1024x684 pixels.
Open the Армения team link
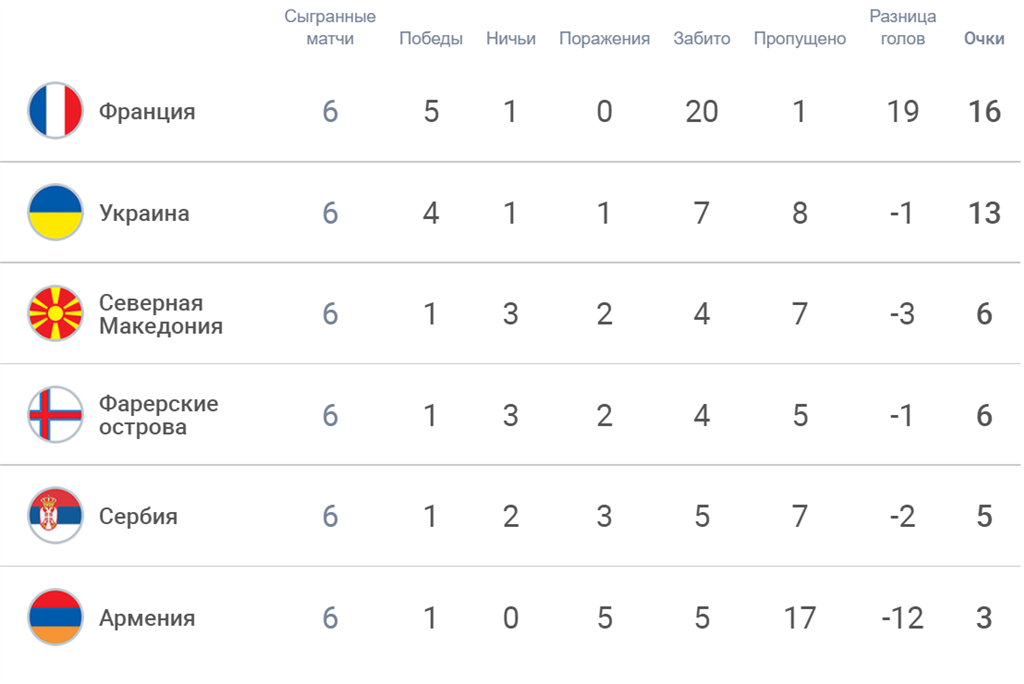click(147, 618)
